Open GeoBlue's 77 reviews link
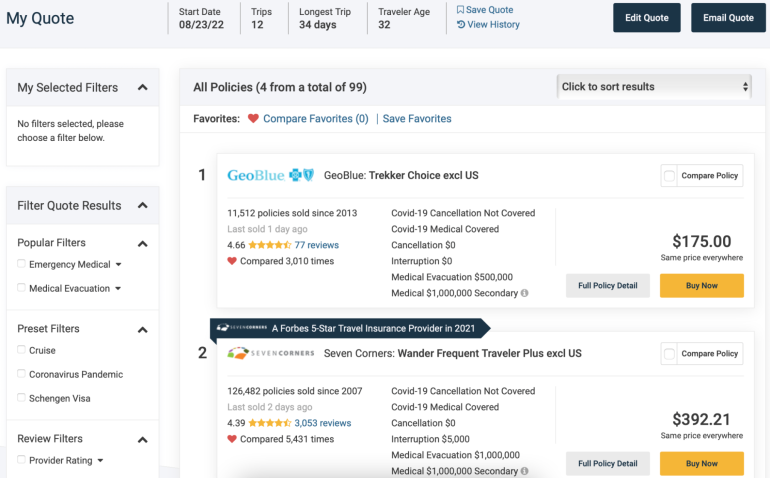 point(316,245)
